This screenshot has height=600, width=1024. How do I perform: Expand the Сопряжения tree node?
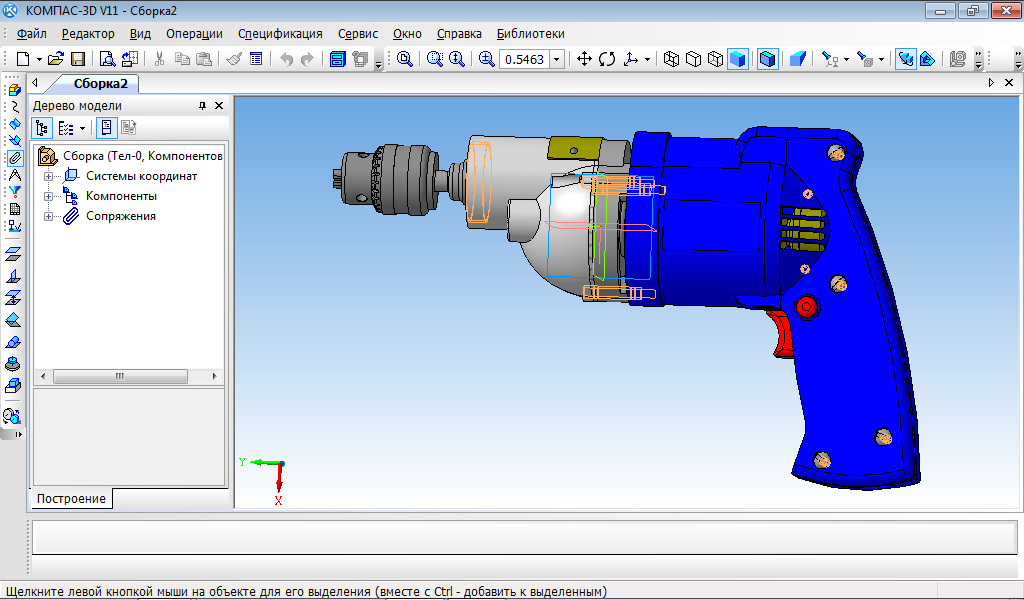coord(48,217)
